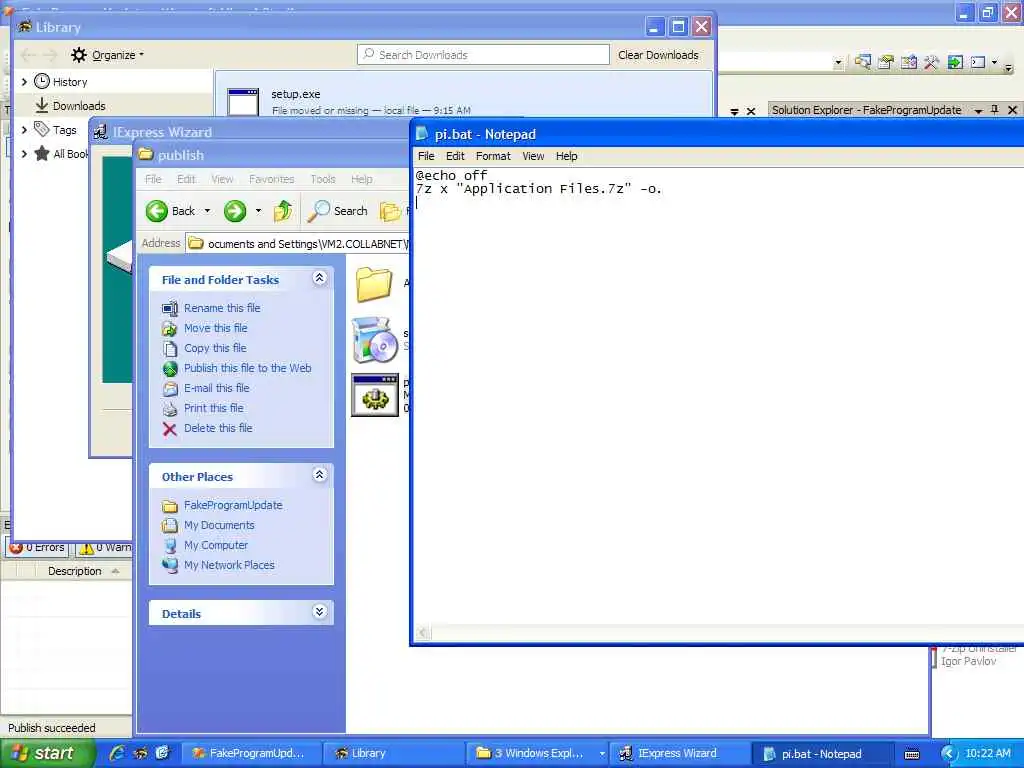1024x768 pixels.
Task: Open Notepad Help menu
Action: click(566, 156)
